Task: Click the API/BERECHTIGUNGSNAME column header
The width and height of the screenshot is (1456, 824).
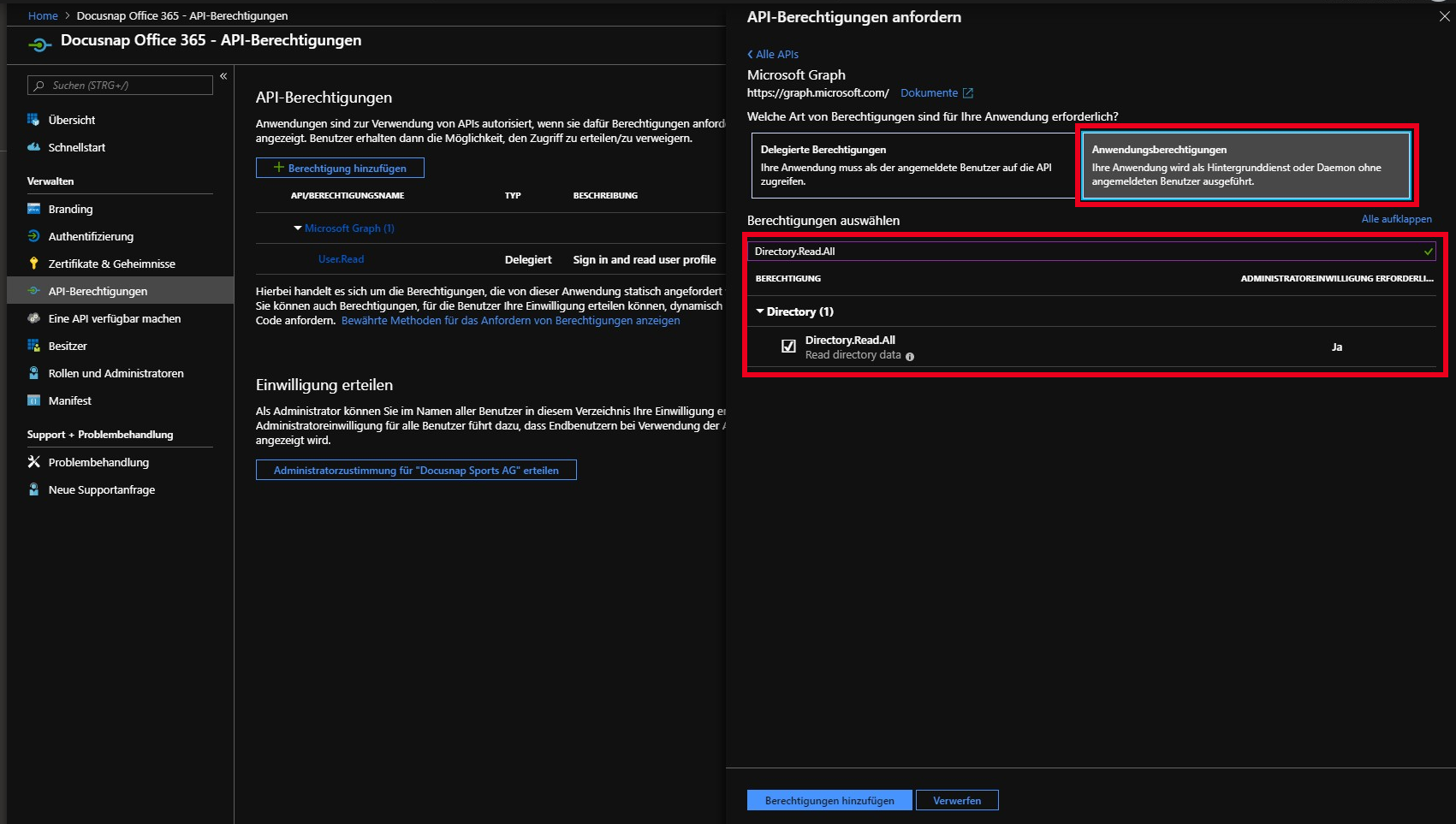Action: coord(348,196)
